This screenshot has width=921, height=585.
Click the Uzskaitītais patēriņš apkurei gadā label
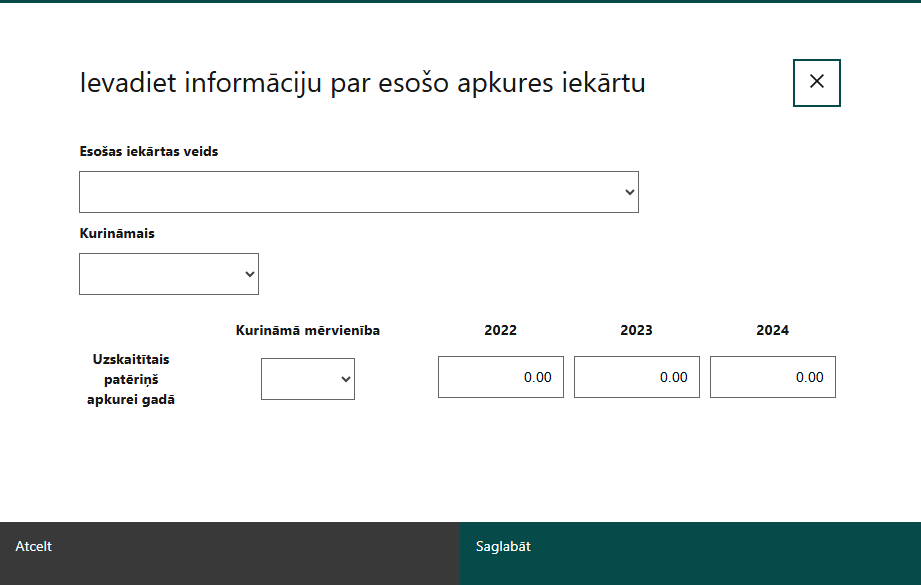[131, 379]
